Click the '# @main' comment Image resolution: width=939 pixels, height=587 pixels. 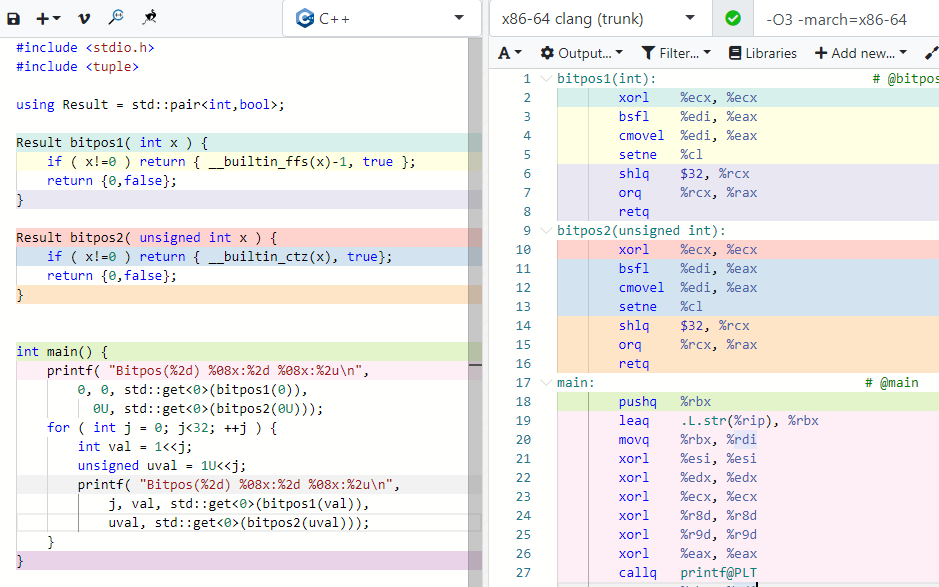coord(892,383)
